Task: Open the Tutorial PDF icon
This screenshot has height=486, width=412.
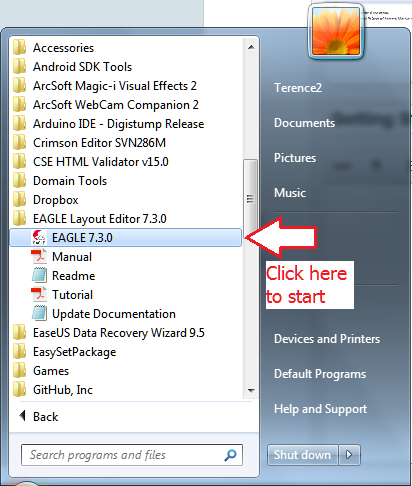Action: (x=39, y=294)
